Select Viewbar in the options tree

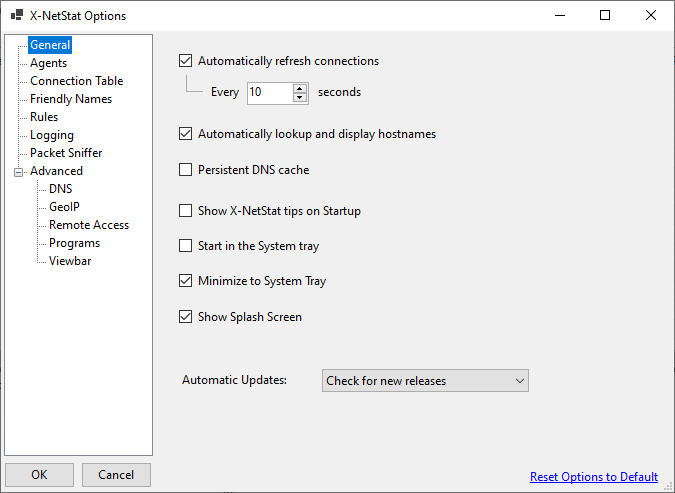point(70,261)
